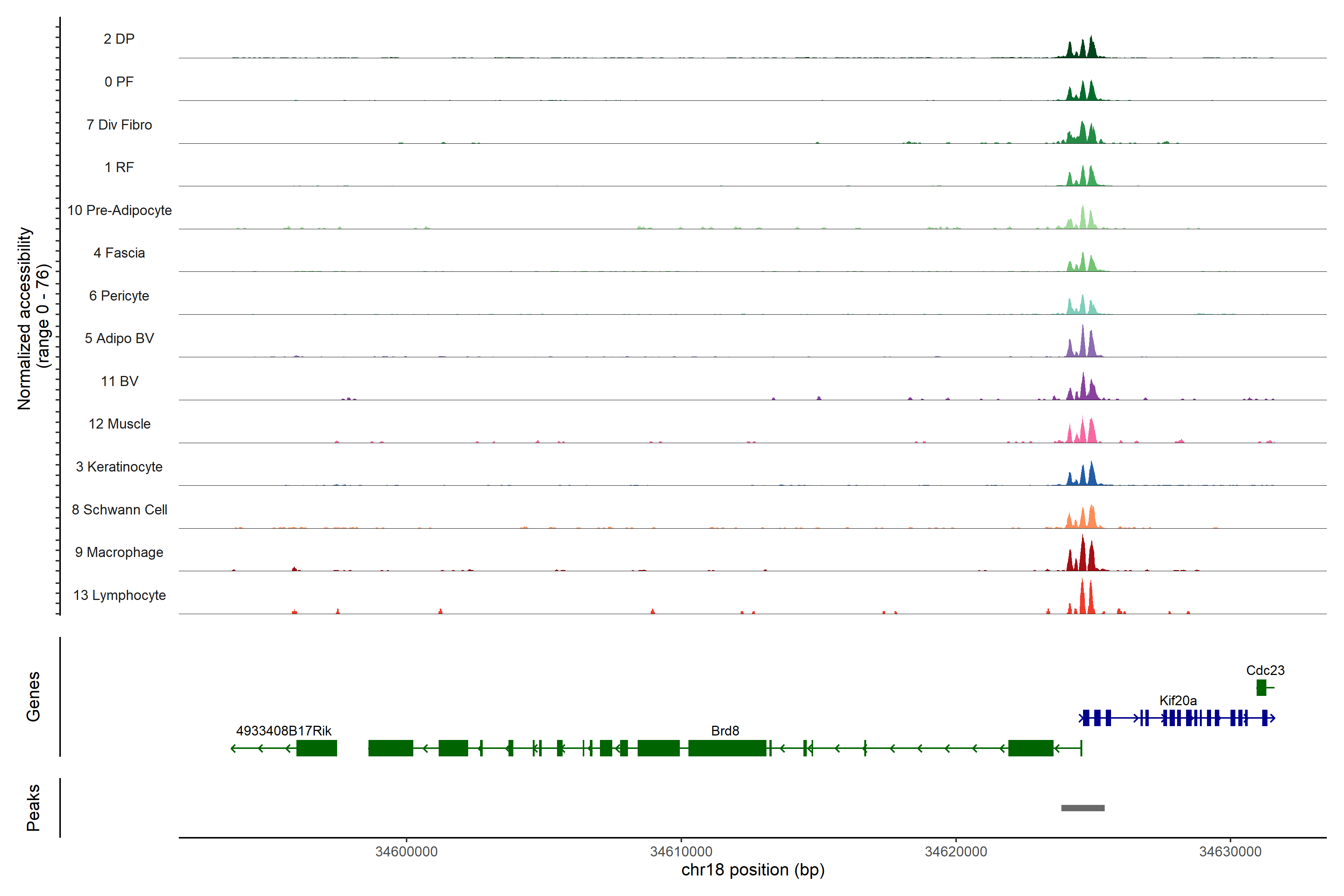This screenshot has height=896, width=1344.
Task: Click the 8 Schwann Cell track label
Action: pyautogui.click(x=119, y=509)
